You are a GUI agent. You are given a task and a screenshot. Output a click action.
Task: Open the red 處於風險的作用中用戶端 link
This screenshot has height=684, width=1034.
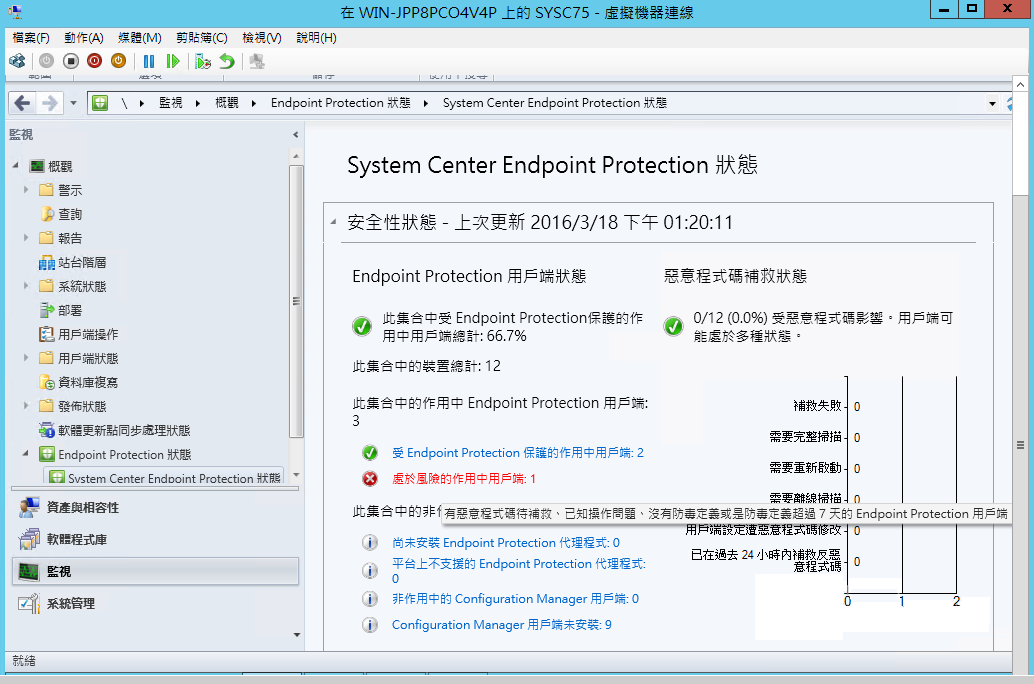[464, 478]
